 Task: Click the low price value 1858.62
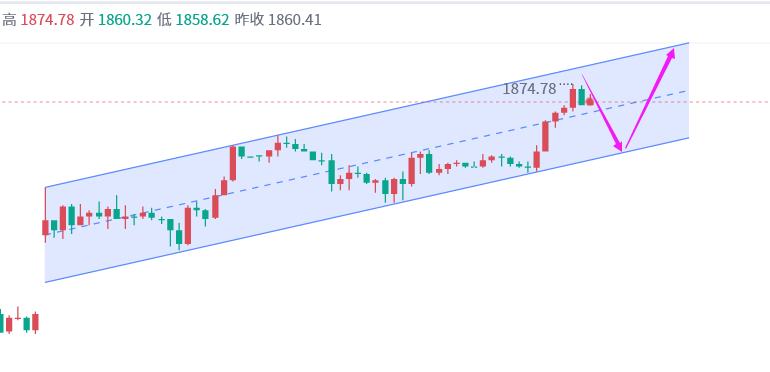202,20
